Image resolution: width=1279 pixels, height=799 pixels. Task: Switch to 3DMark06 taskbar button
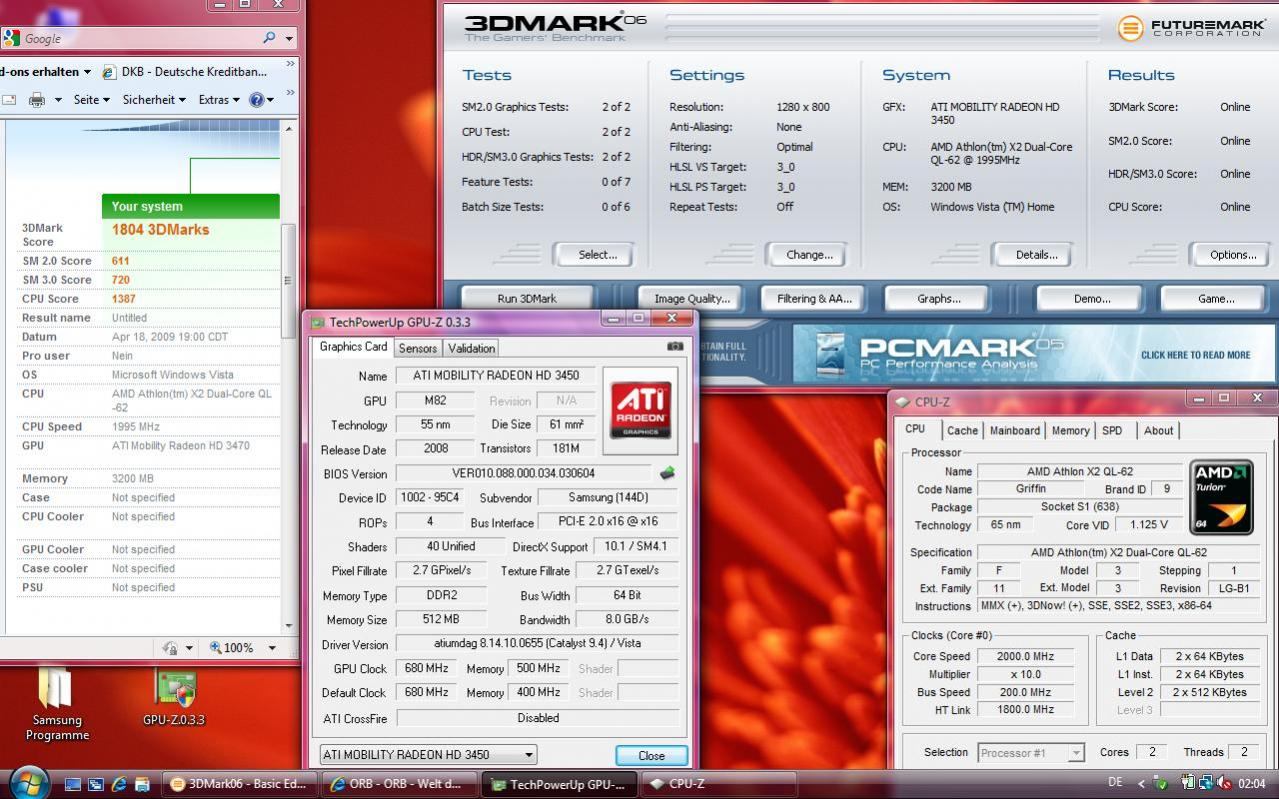pos(240,784)
